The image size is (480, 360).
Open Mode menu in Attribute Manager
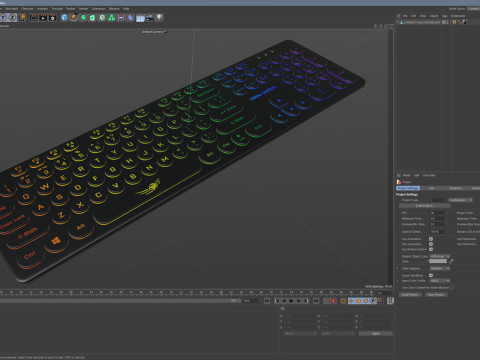(x=407, y=175)
